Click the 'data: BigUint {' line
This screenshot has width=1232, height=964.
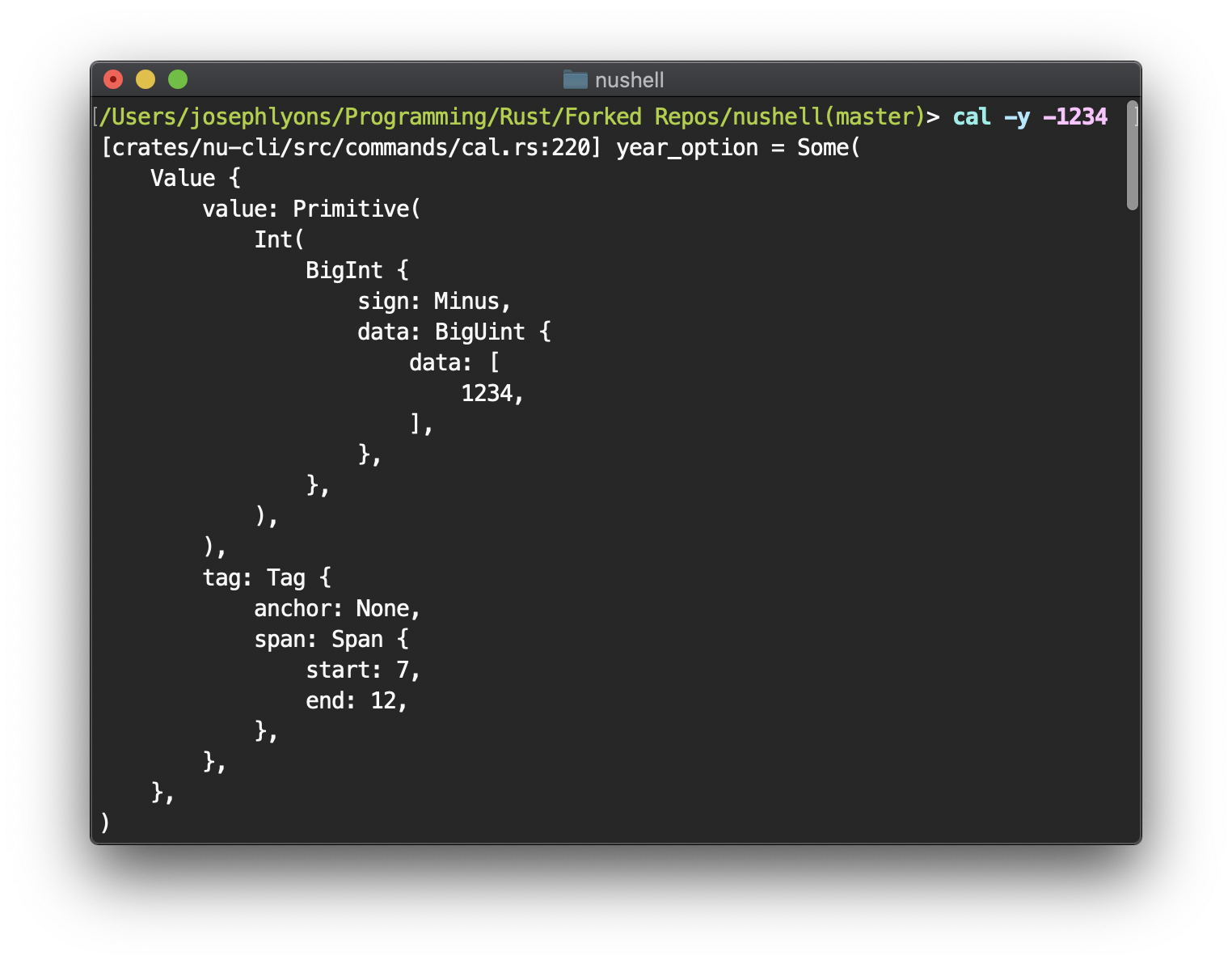[x=454, y=332]
